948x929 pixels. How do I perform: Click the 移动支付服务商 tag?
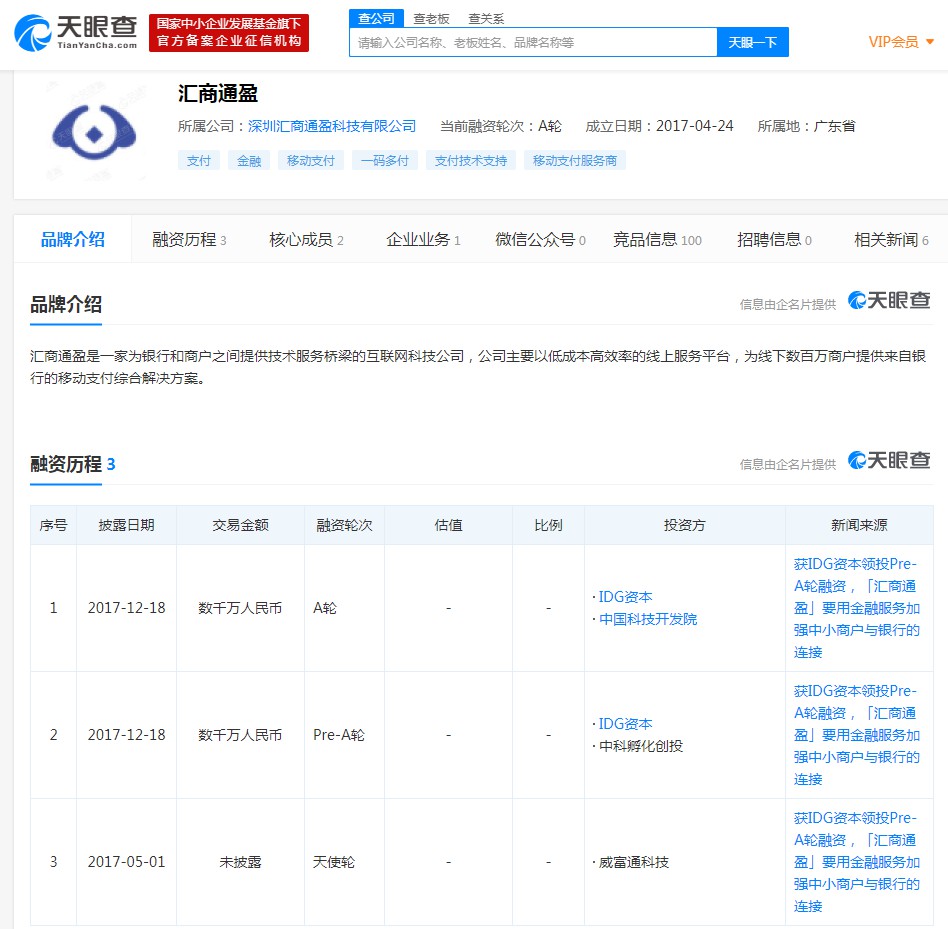point(574,161)
